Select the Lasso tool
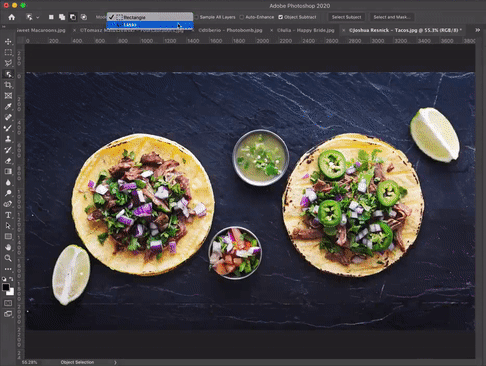 point(8,63)
